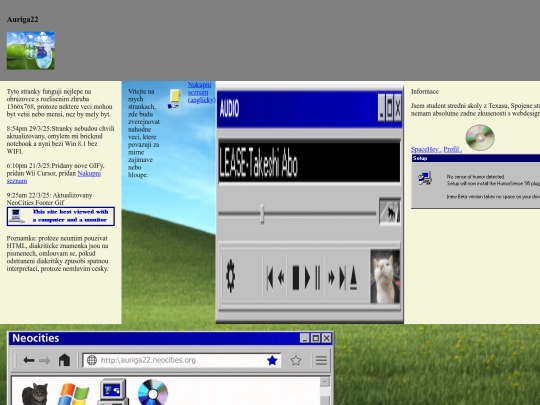Stop playback in the audio player
The width and height of the screenshot is (540, 405).
click(296, 277)
